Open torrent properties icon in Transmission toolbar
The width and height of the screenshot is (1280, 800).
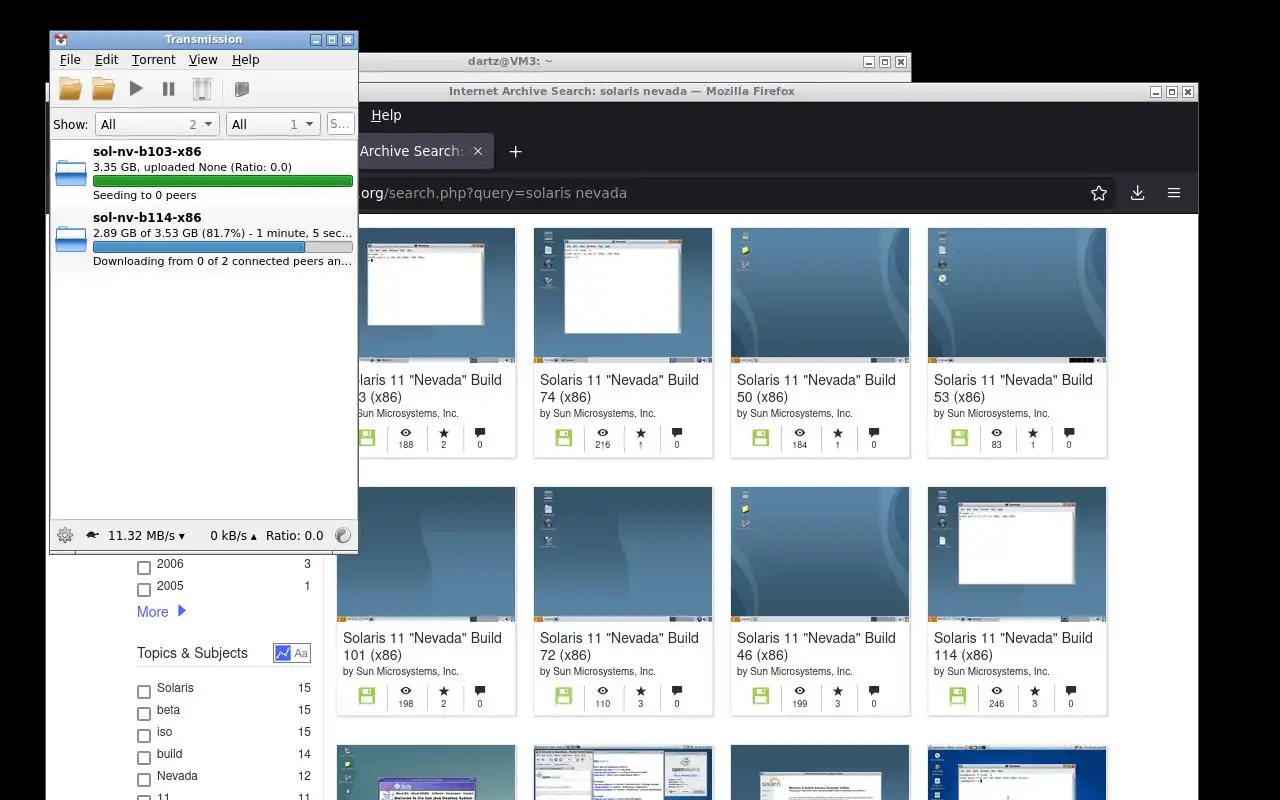point(241,89)
